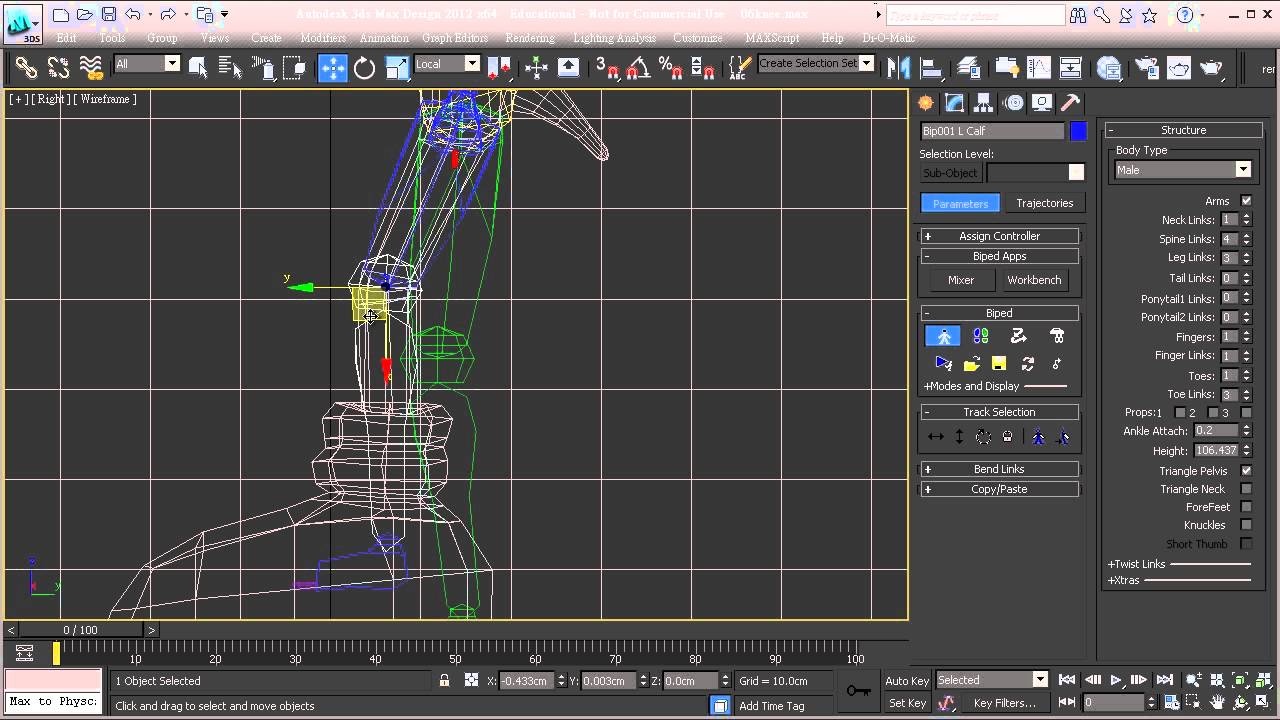Click Body Horizontal in Track Selection

[x=936, y=437]
